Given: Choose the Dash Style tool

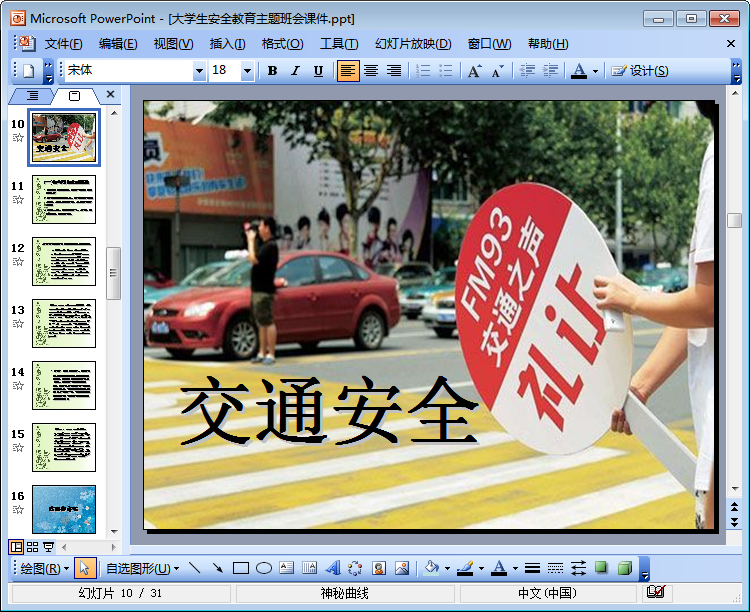Looking at the screenshot, I should [x=555, y=568].
